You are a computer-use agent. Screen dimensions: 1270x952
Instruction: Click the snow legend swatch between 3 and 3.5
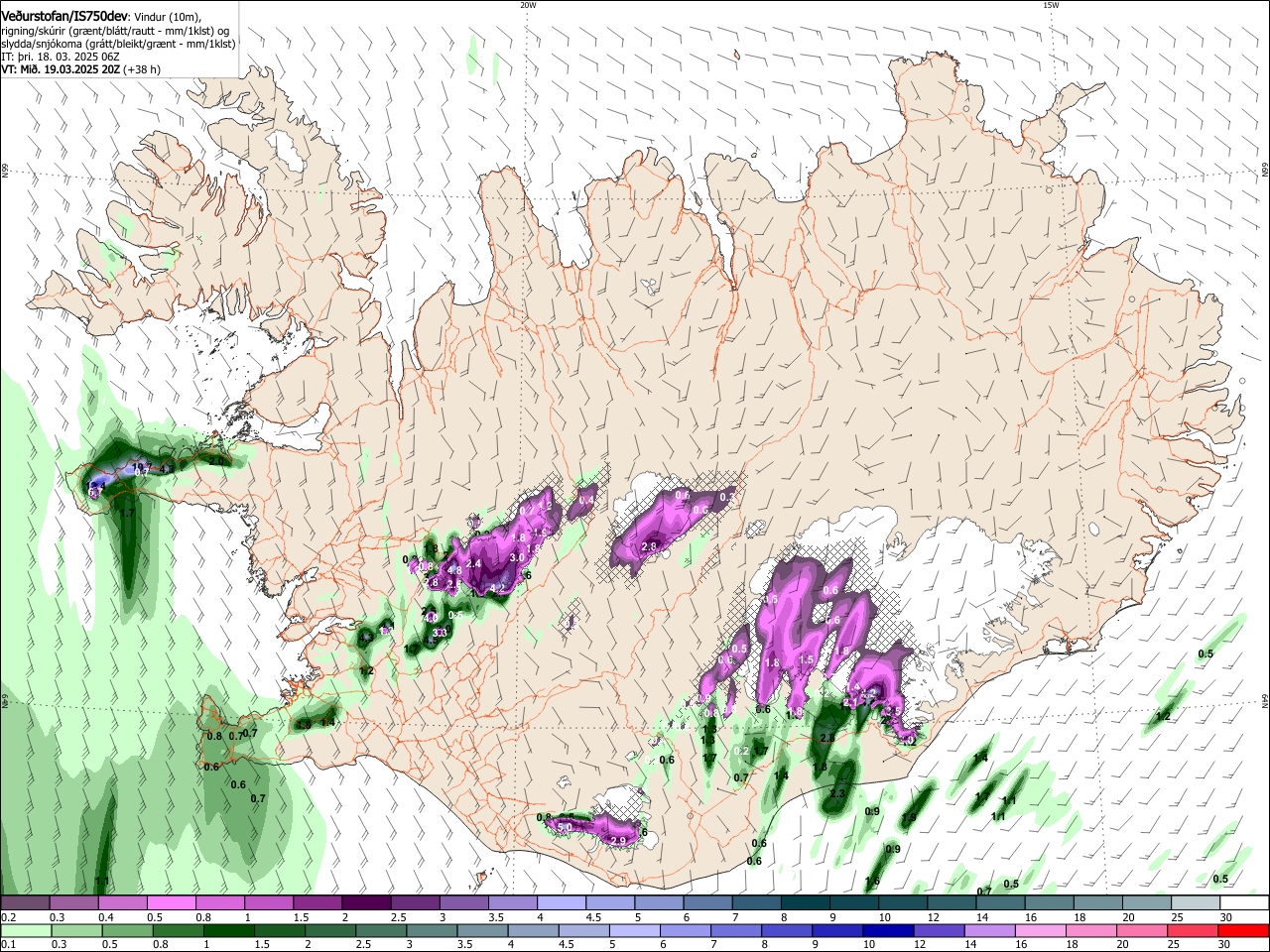(464, 903)
